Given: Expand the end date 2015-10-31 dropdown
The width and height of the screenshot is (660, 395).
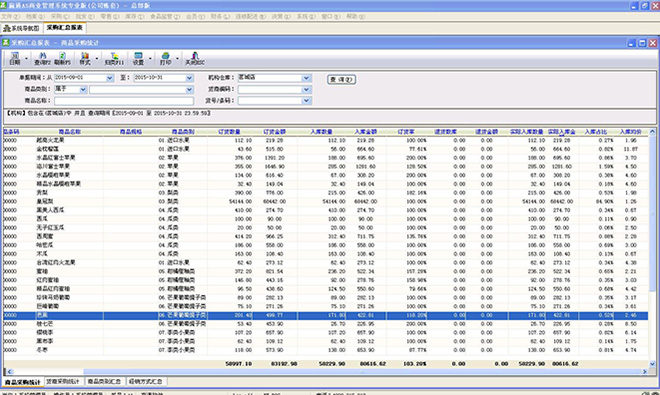Looking at the screenshot, I should [x=189, y=78].
